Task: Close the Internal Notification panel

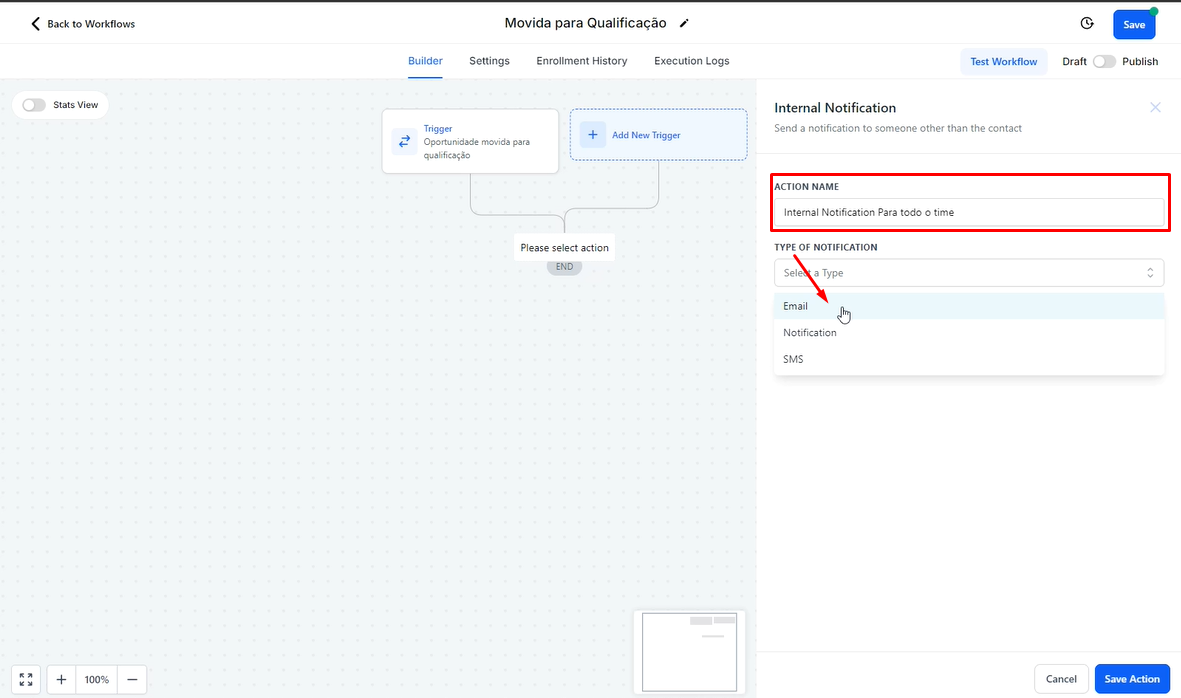Action: pyautogui.click(x=1155, y=107)
